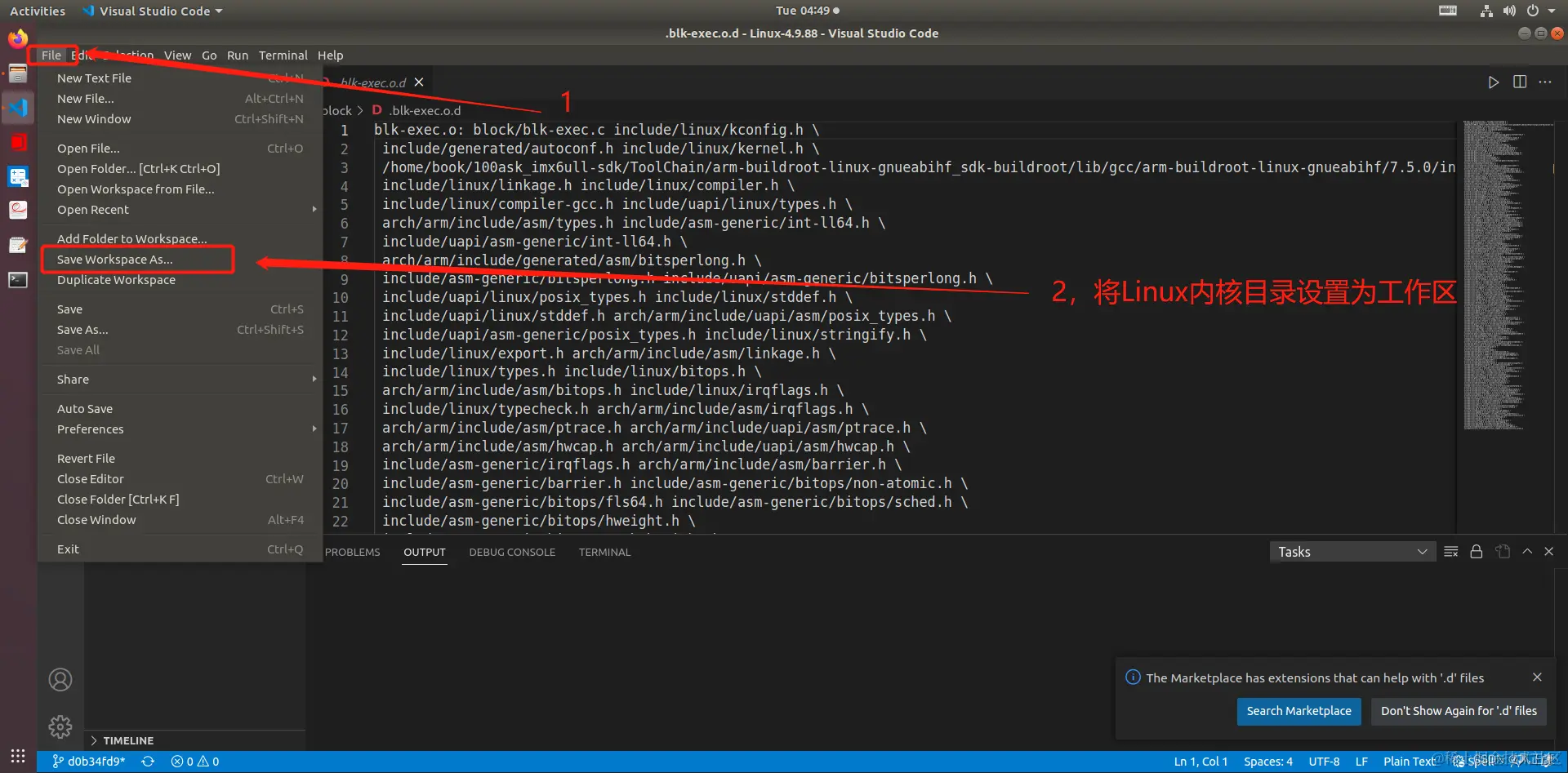The height and width of the screenshot is (773, 1568).
Task: Split the editor to the right
Action: point(1519,82)
